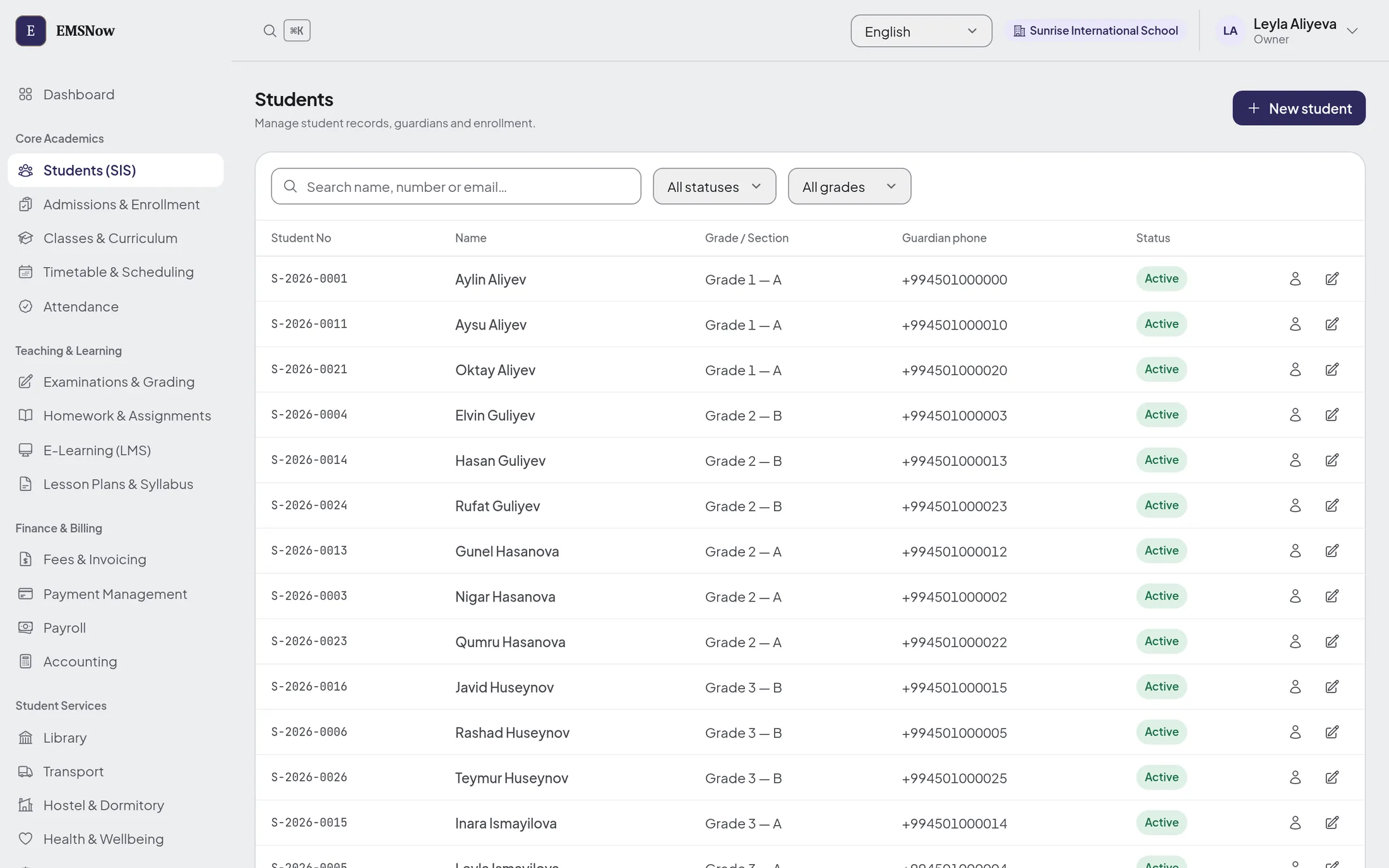Screen dimensions: 1389x868
Task: Expand the All statuses filter
Action: tap(714, 186)
